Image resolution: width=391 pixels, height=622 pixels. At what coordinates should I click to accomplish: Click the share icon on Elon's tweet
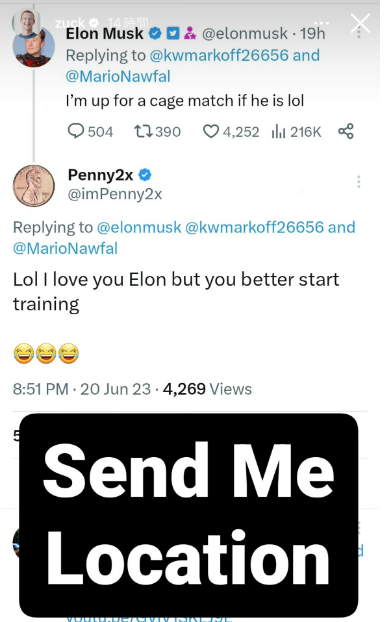(x=346, y=131)
